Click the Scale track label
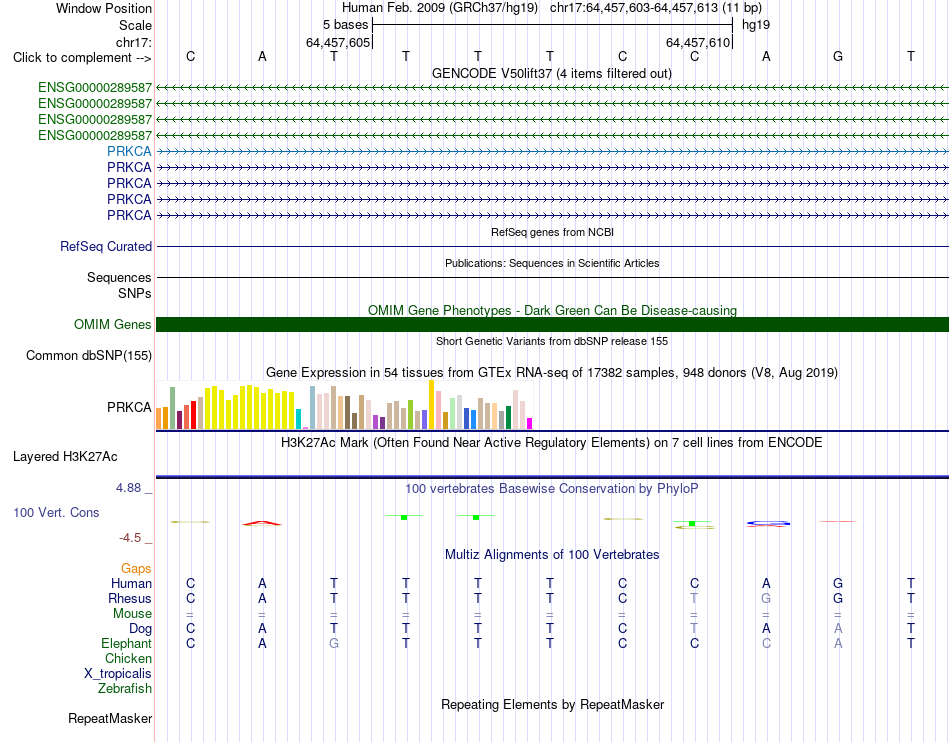 135,25
